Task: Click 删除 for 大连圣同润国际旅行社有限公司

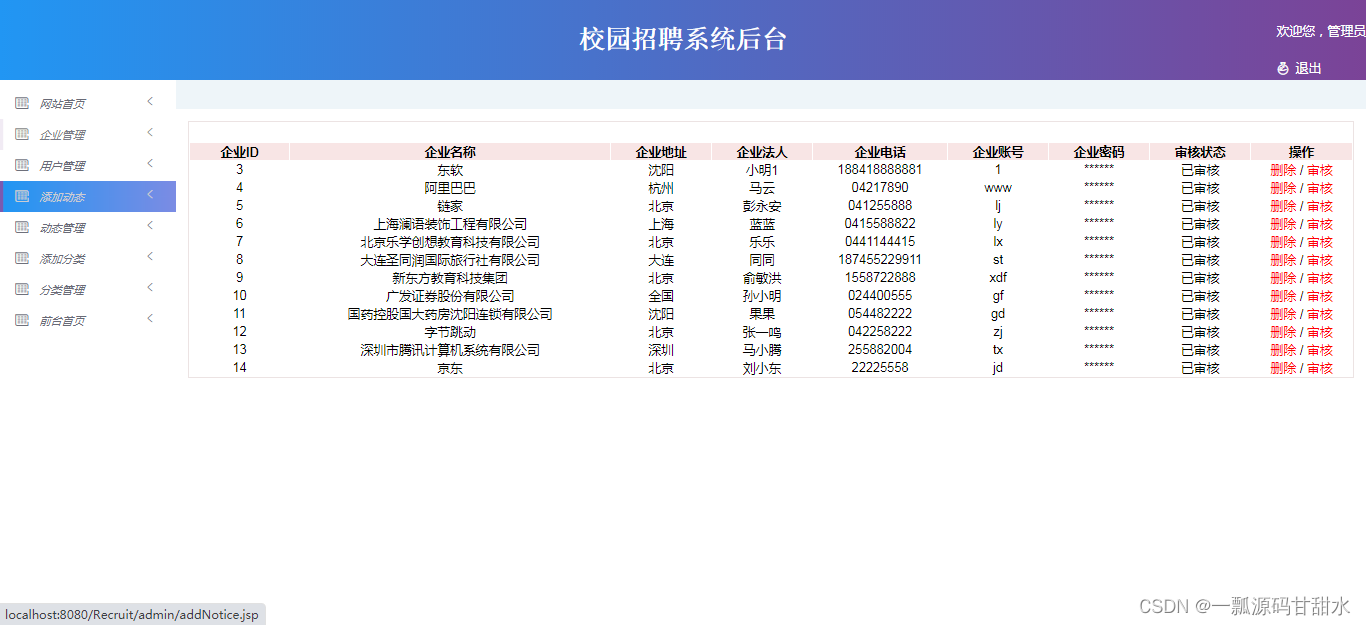Action: (x=1283, y=260)
